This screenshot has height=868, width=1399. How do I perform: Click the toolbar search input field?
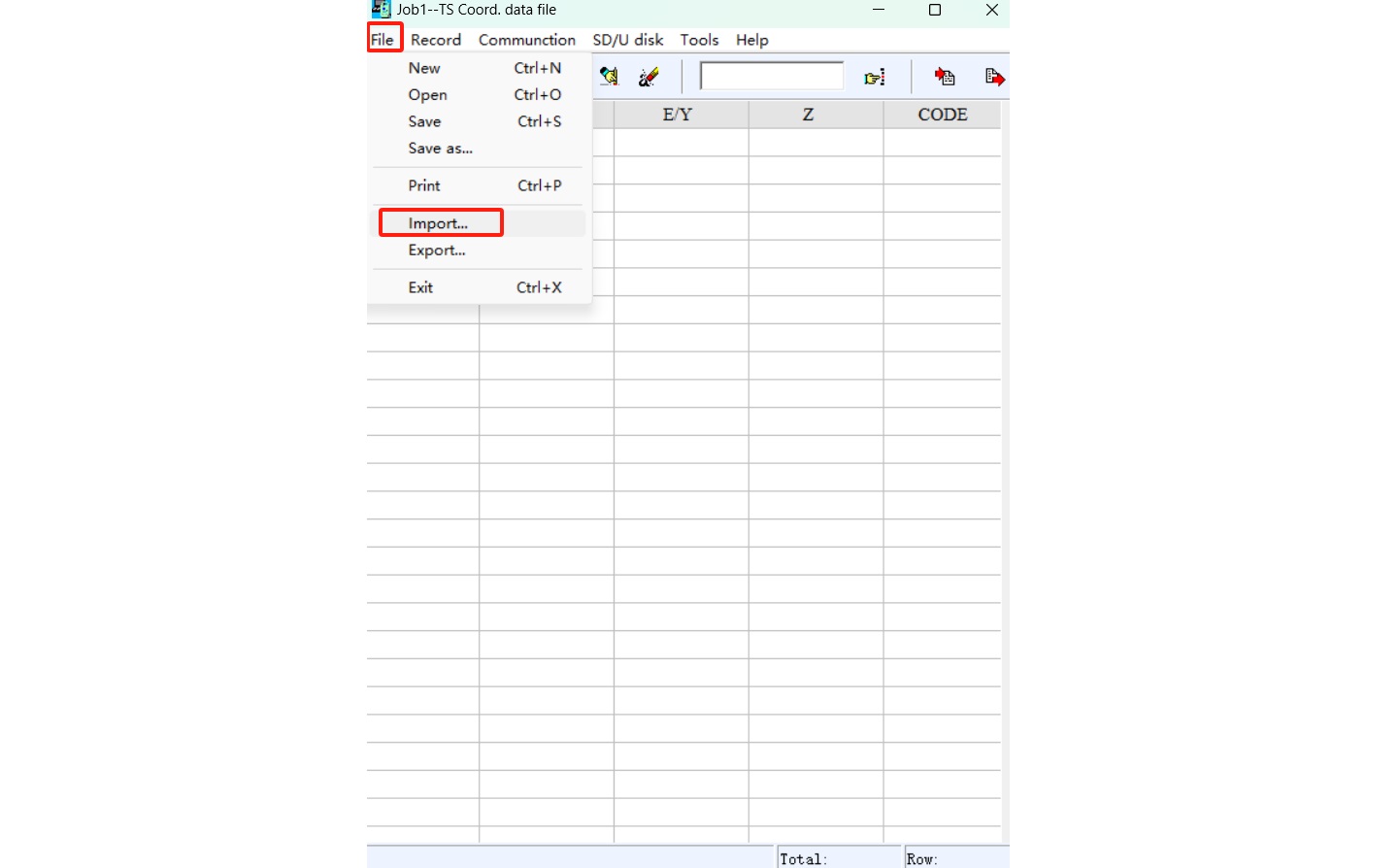(x=771, y=76)
